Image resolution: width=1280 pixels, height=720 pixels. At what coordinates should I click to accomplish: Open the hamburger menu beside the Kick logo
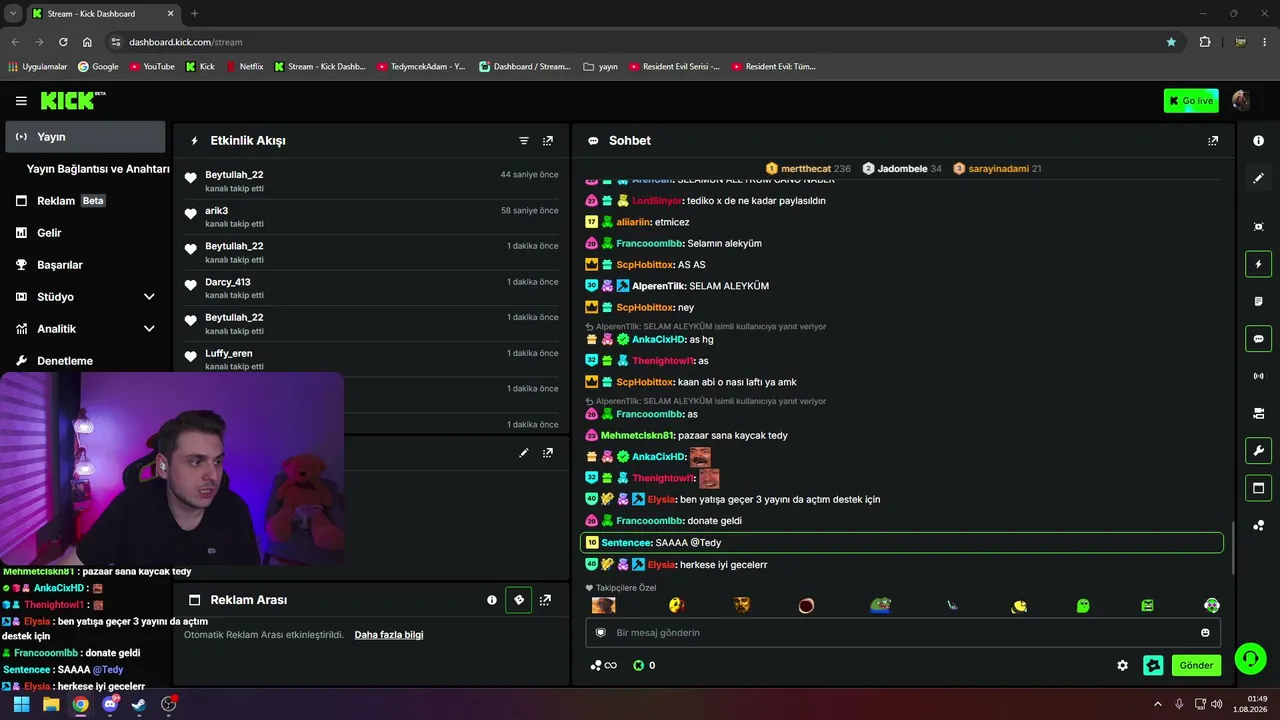point(21,101)
